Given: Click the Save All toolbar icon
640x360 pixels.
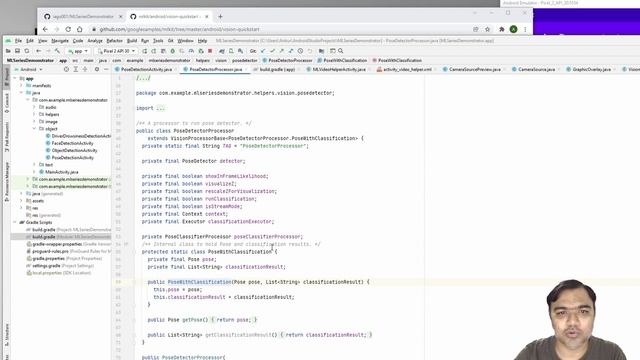Looking at the screenshot, I should pyautogui.click(x=18, y=51).
